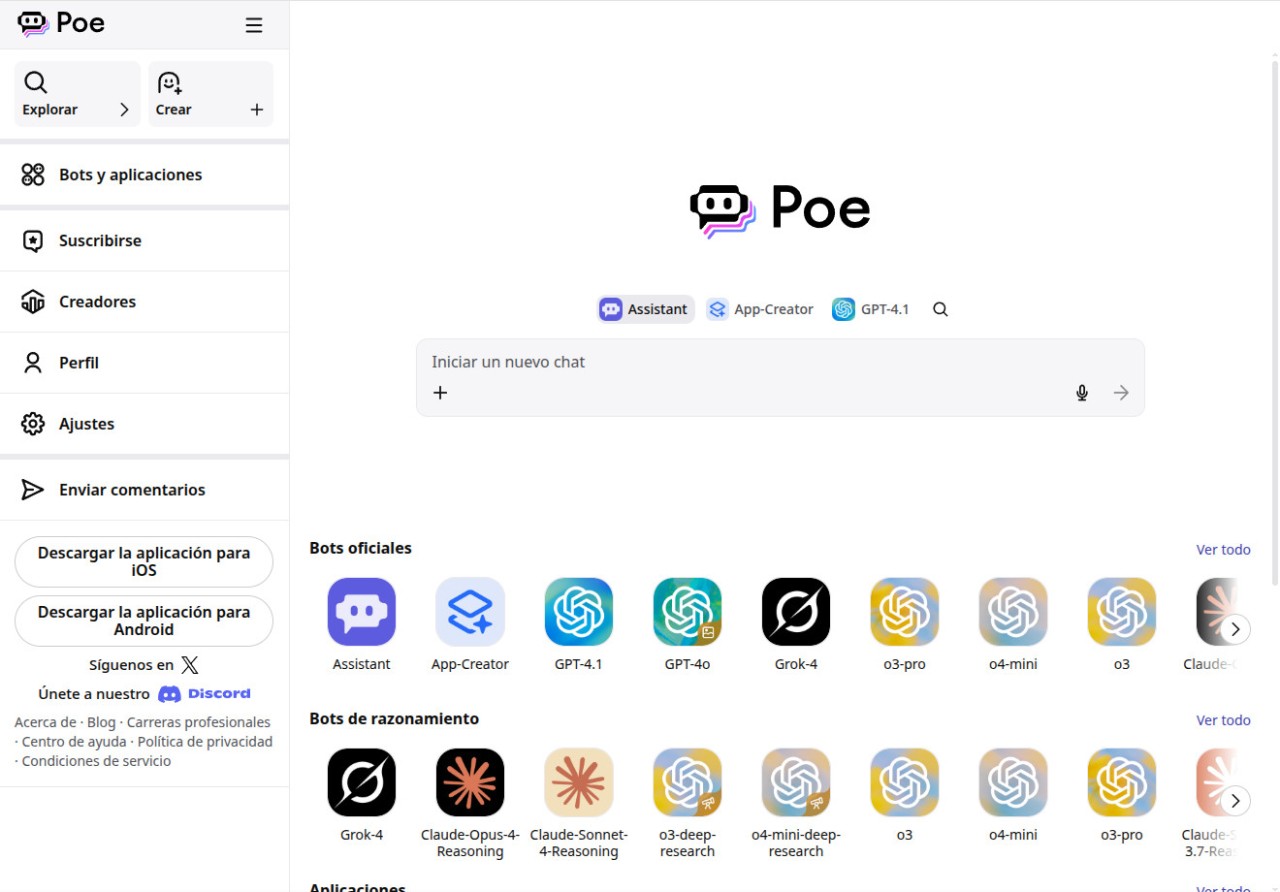Select the Assistant chip above chat box
The height and width of the screenshot is (892, 1280).
point(646,310)
